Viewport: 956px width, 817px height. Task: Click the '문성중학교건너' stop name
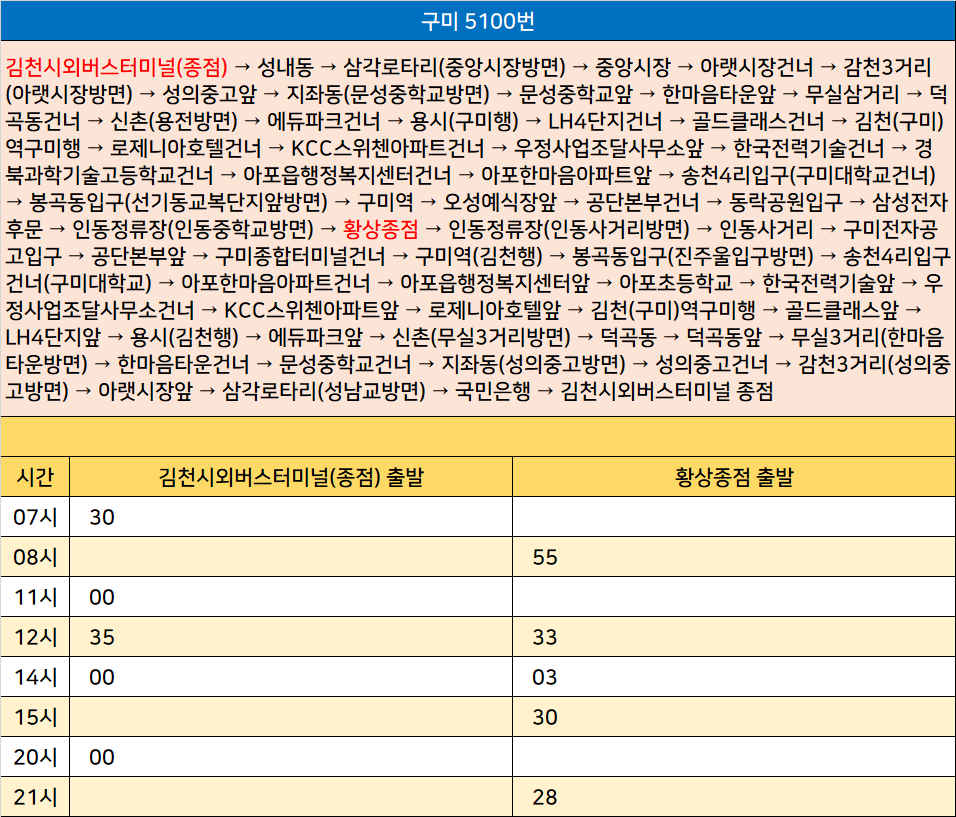[345, 365]
